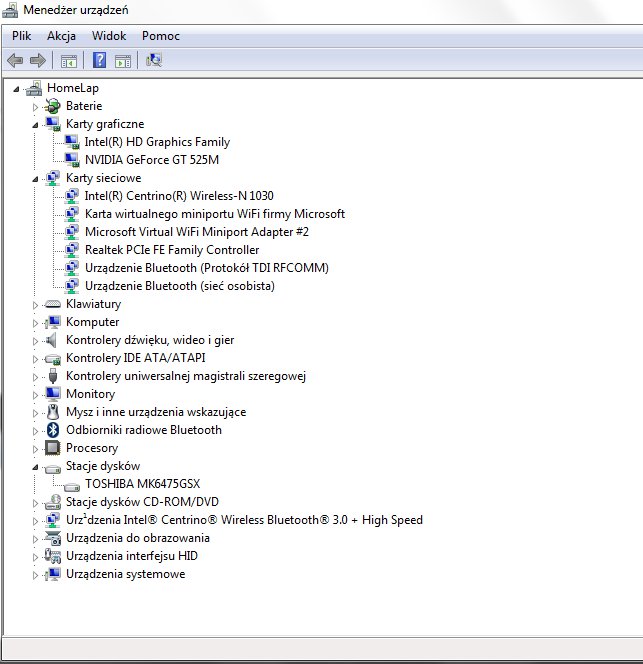Click the TOSHIBA MK6475GSX drive icon
The width and height of the screenshot is (643, 664).
(72, 486)
